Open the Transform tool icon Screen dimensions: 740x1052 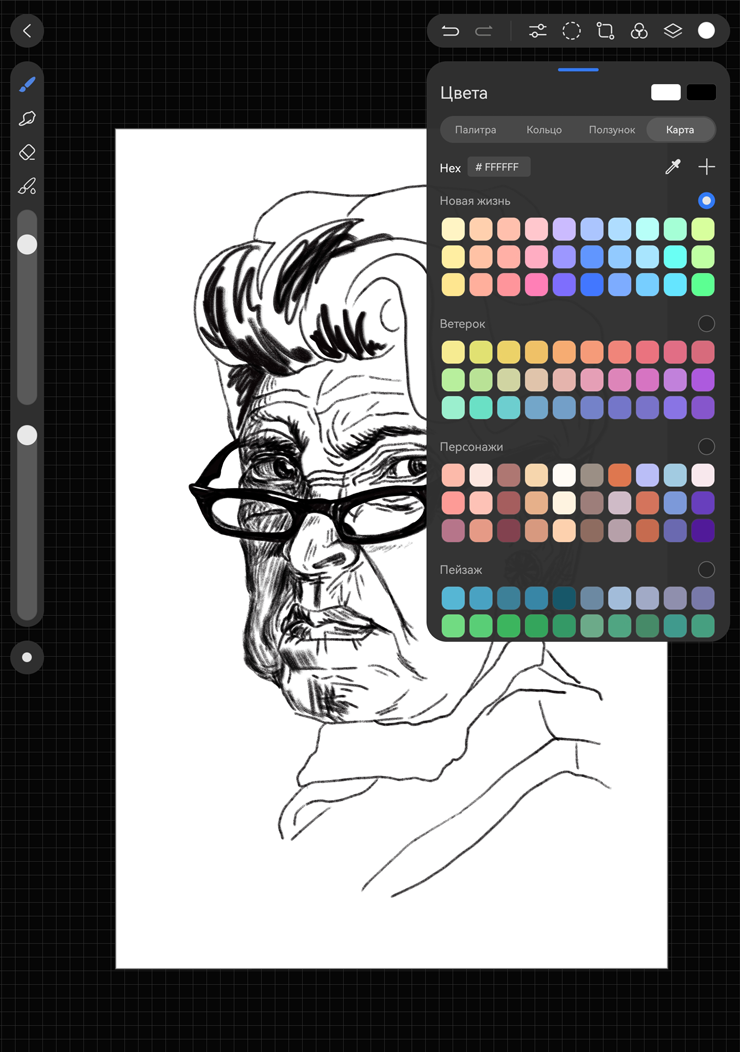point(605,31)
